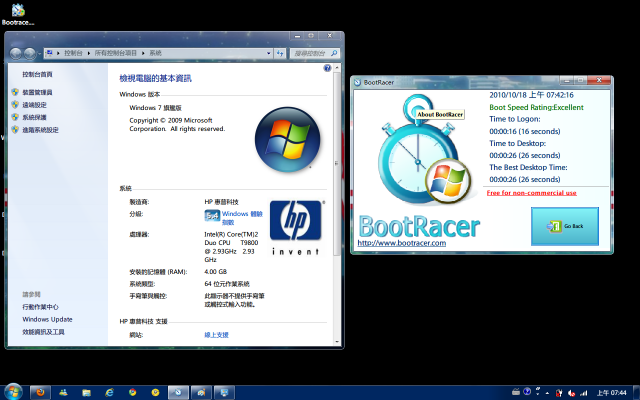Screen dimensions: 640x400
Task: Select 'The Best Desktop Time:' label
Action: coord(528,167)
